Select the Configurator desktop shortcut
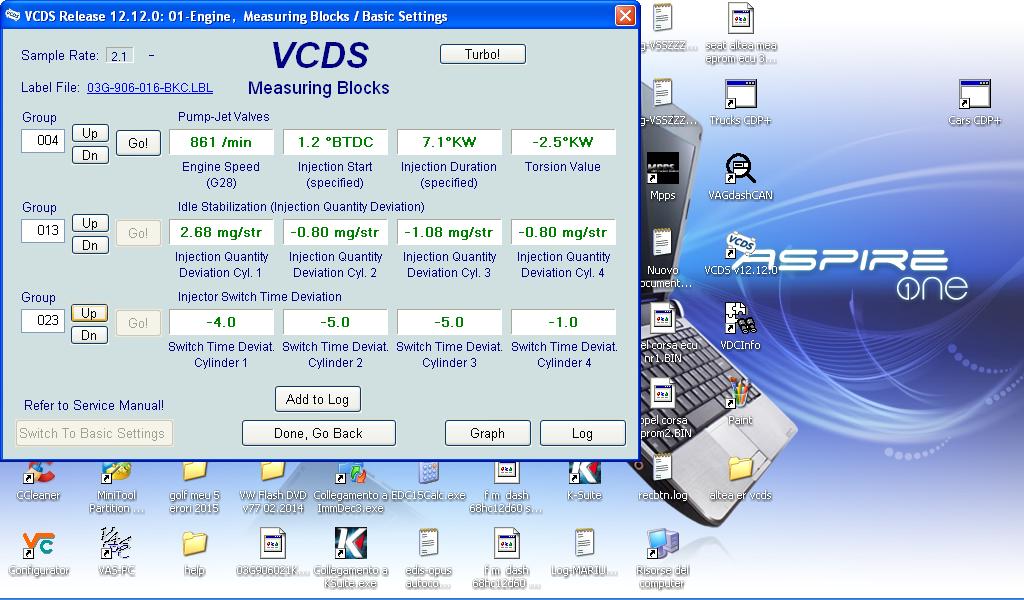Screen dimensions: 1024x600 [38, 546]
